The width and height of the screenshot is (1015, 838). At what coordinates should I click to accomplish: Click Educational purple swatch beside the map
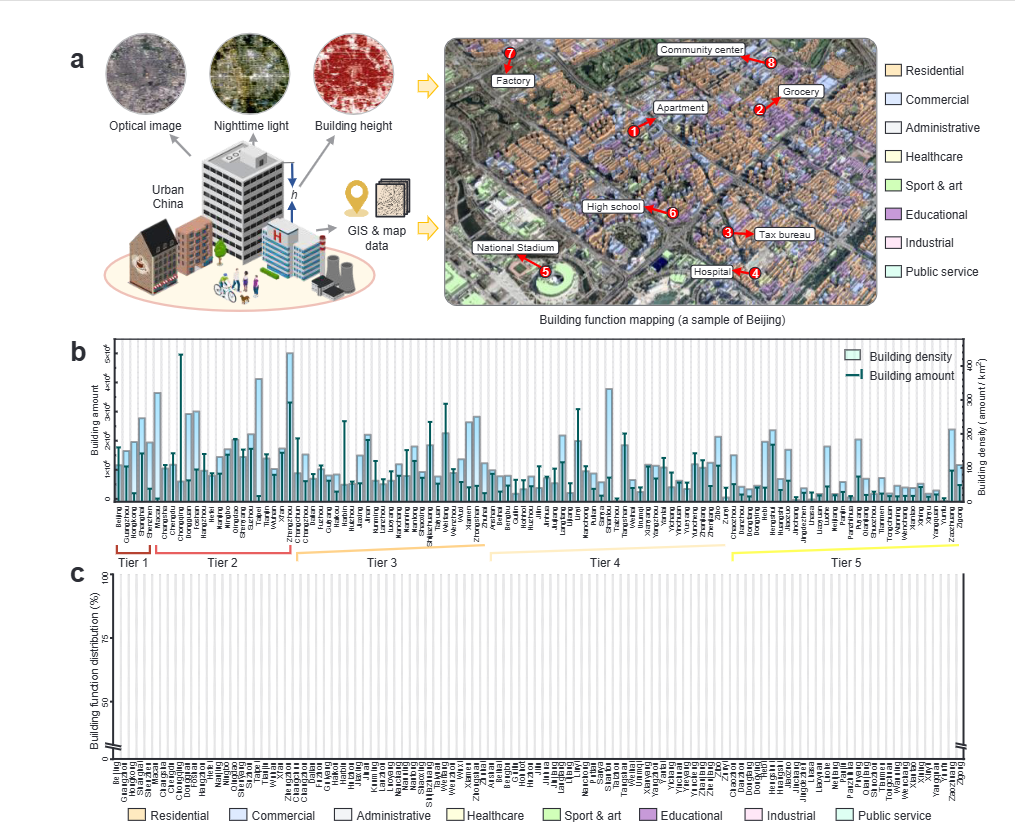(x=894, y=214)
